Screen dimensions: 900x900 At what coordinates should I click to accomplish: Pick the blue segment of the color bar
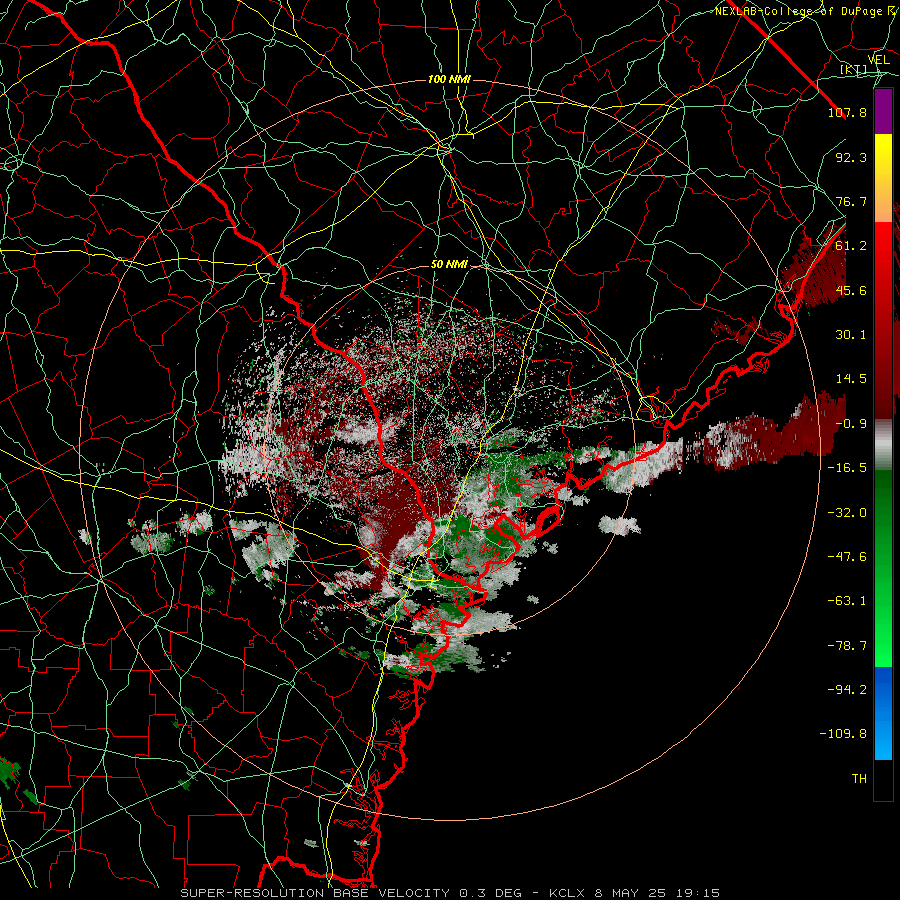point(883,713)
